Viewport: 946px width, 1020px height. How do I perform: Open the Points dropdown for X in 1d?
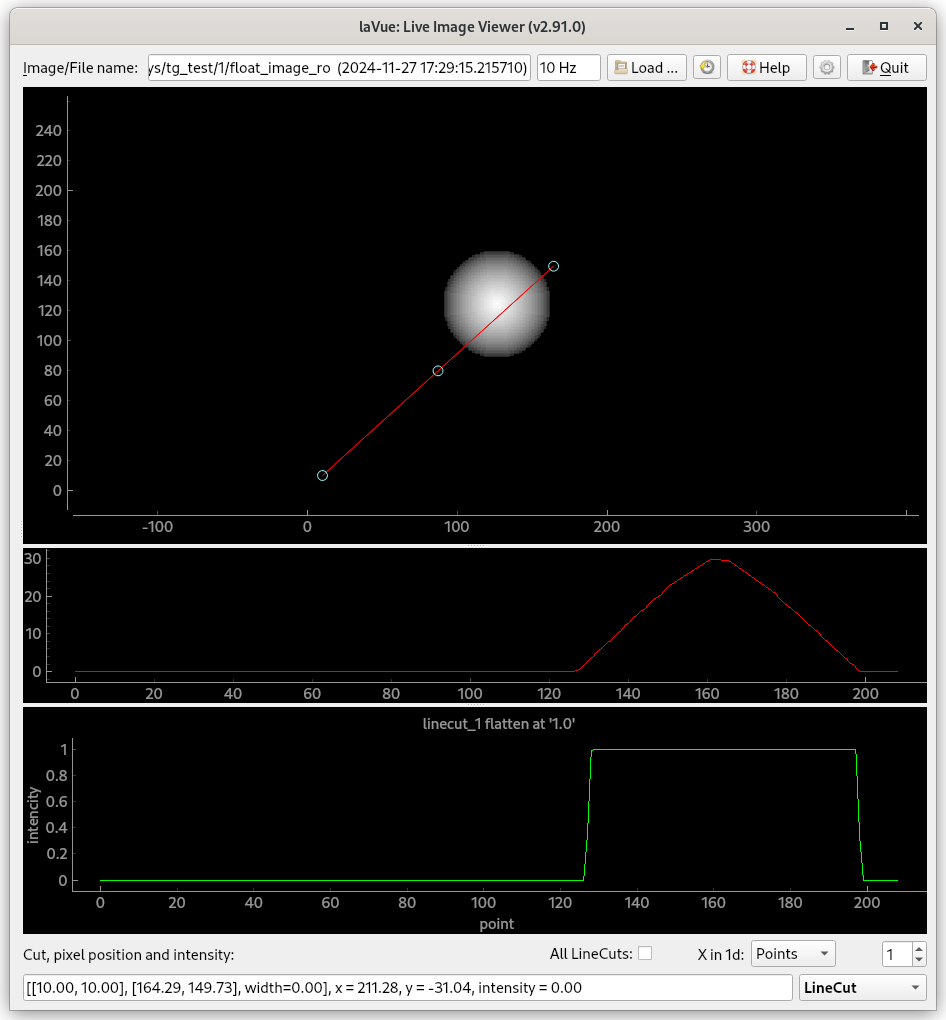tap(793, 953)
